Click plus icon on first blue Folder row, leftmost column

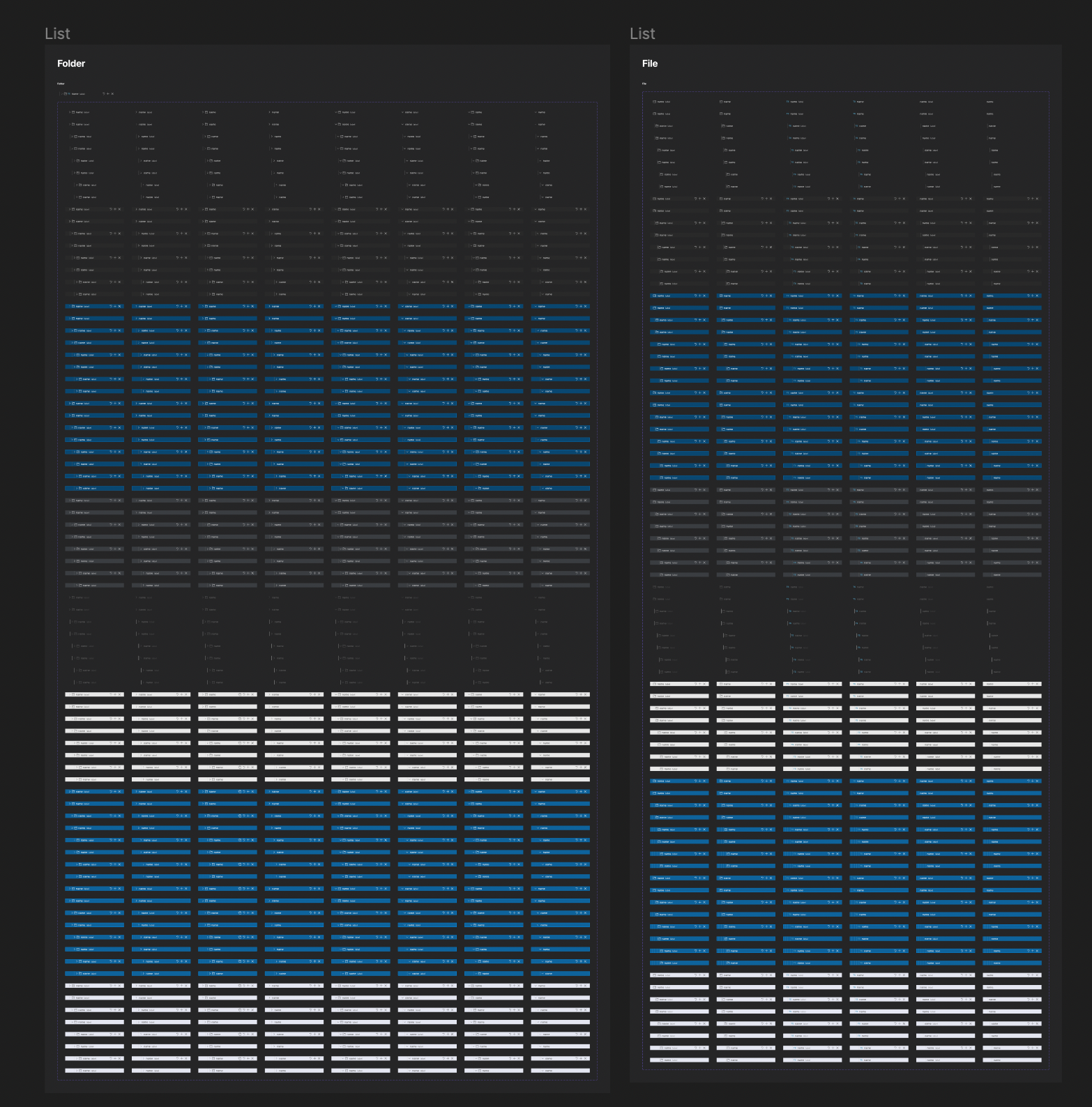114,306
